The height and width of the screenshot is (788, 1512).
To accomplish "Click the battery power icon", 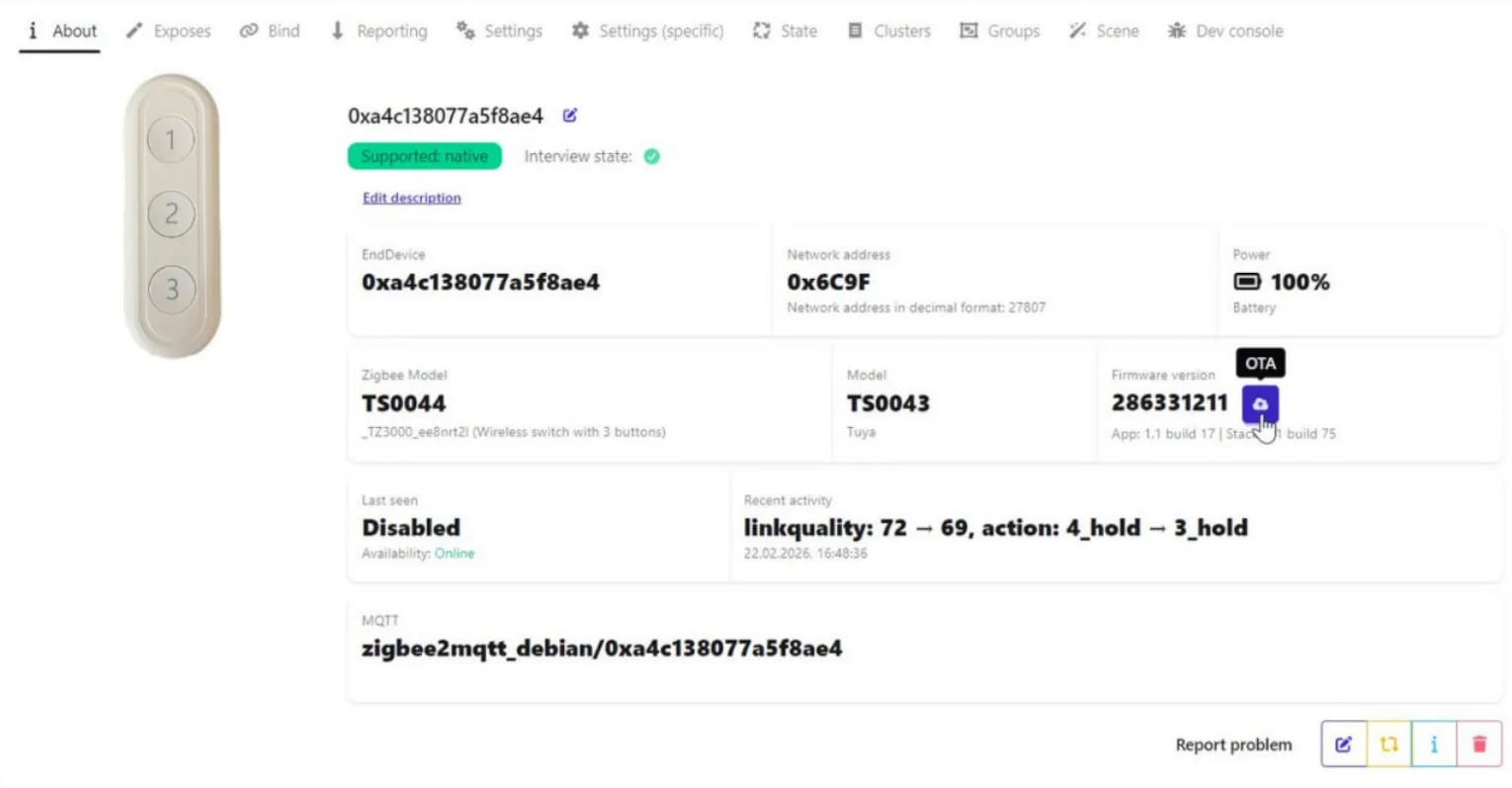I will click(x=1247, y=282).
